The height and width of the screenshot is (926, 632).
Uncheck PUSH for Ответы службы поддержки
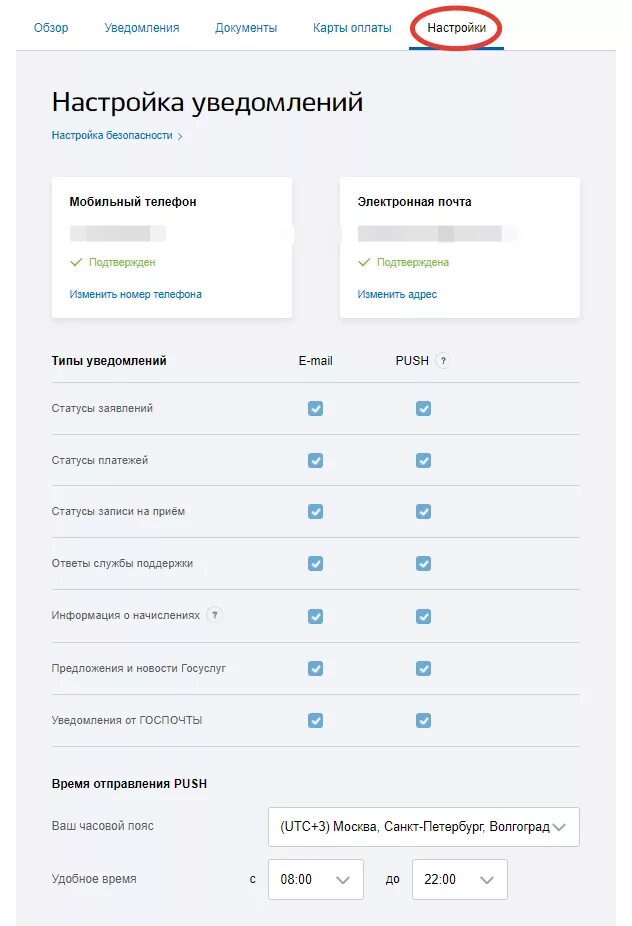pos(424,564)
